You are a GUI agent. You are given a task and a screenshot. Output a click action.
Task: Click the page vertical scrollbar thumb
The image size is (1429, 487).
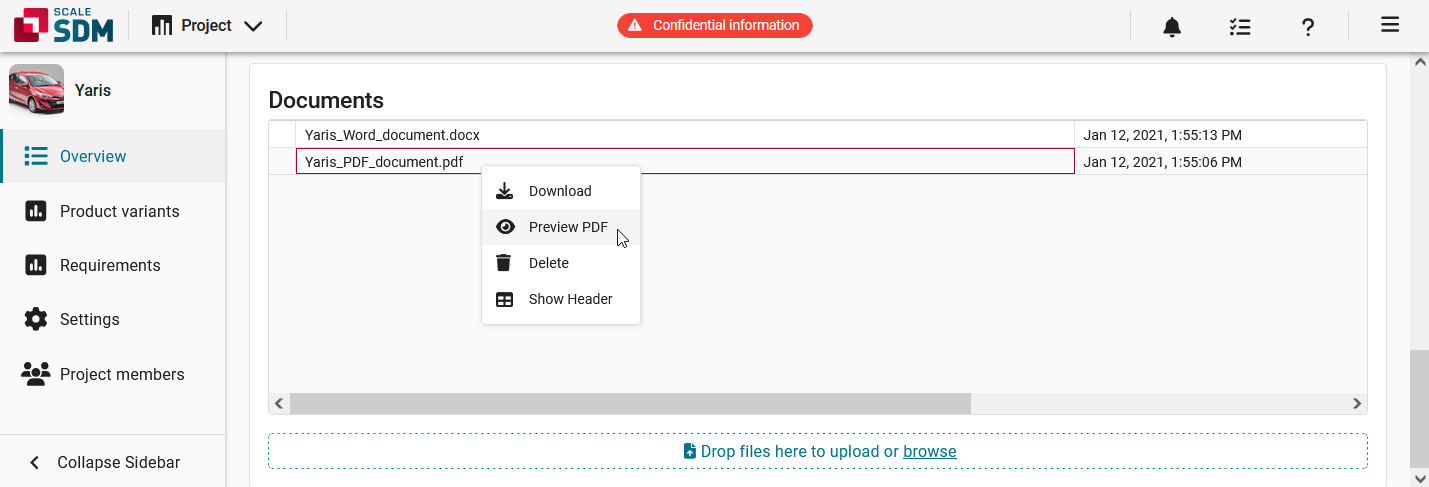point(1419,408)
